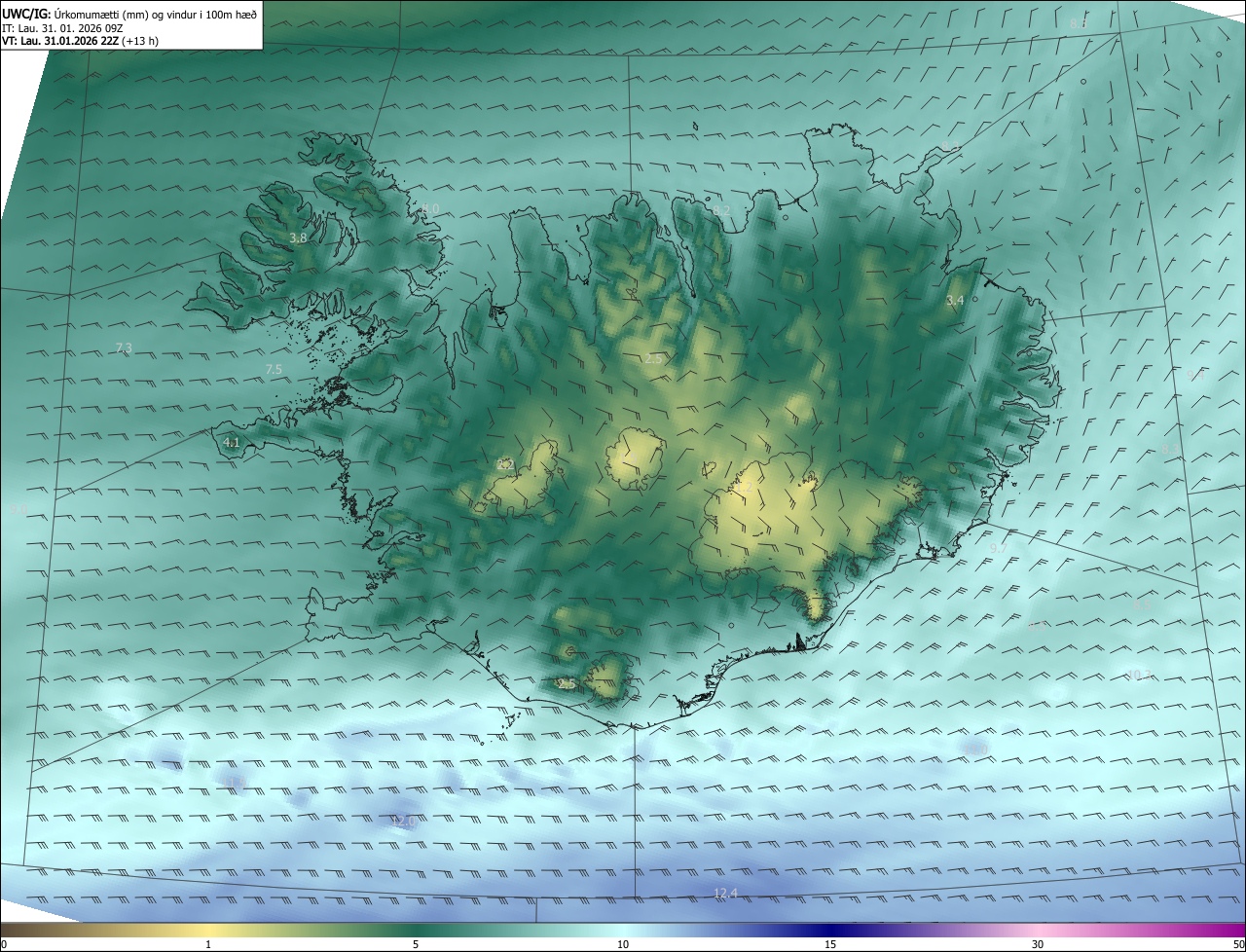
Task: Click the 7.5 value in Breiðafjörður bay
Action: (274, 369)
